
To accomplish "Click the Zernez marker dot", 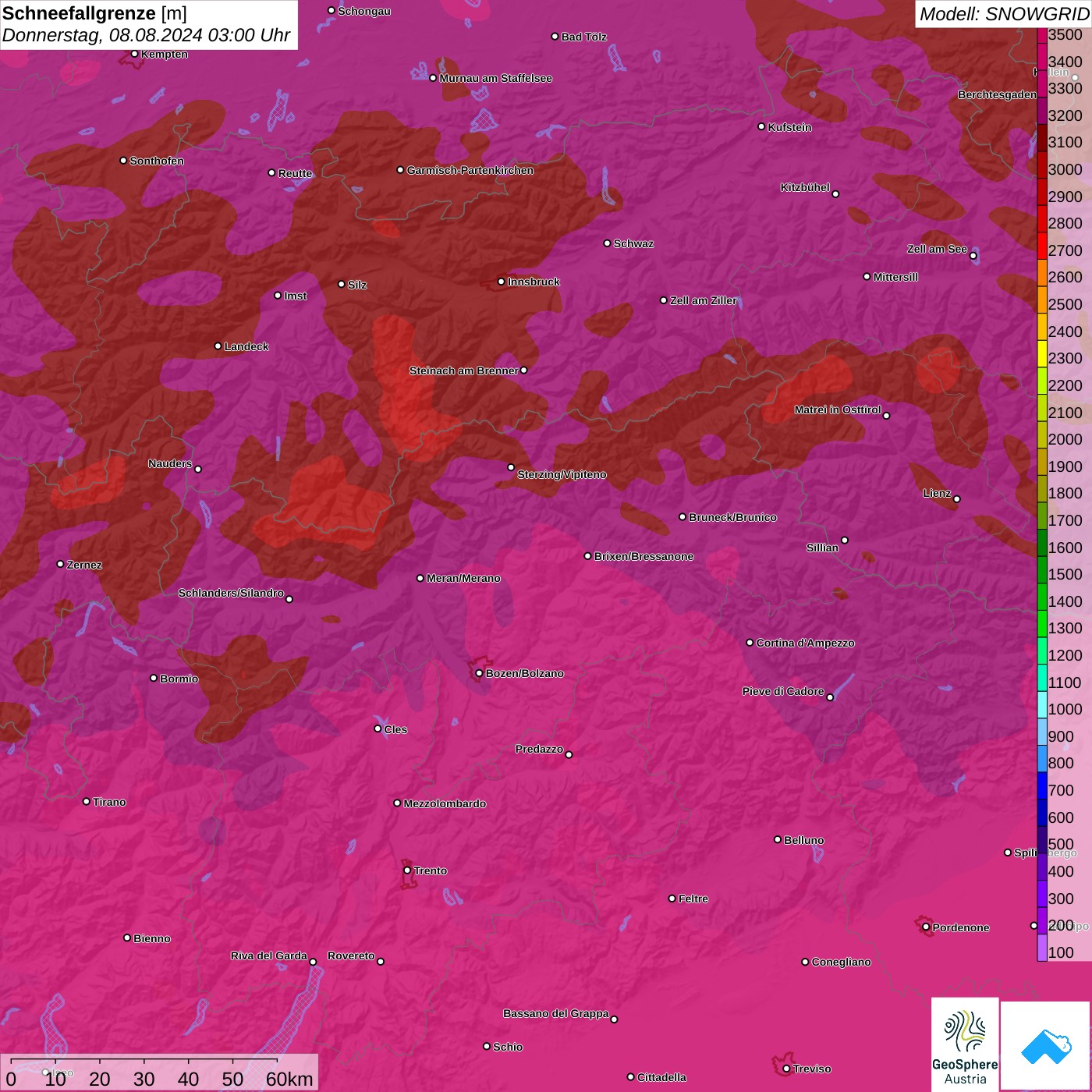I will [61, 564].
